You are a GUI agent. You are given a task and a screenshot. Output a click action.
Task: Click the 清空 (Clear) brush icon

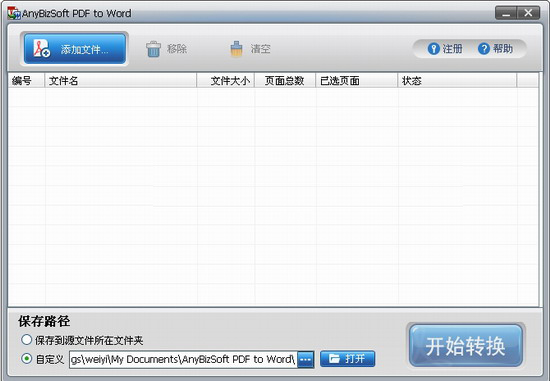236,49
